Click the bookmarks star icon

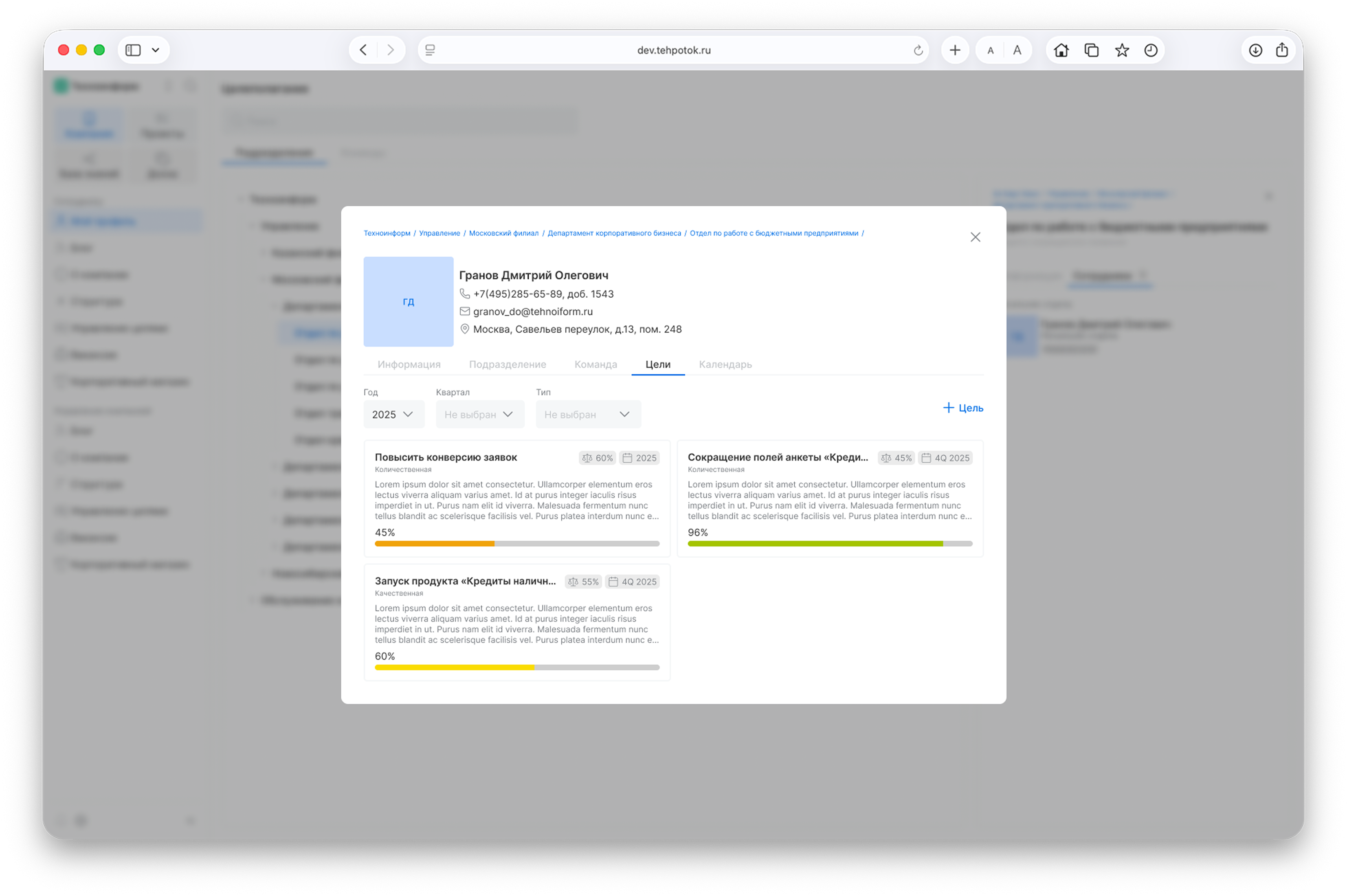(1121, 50)
